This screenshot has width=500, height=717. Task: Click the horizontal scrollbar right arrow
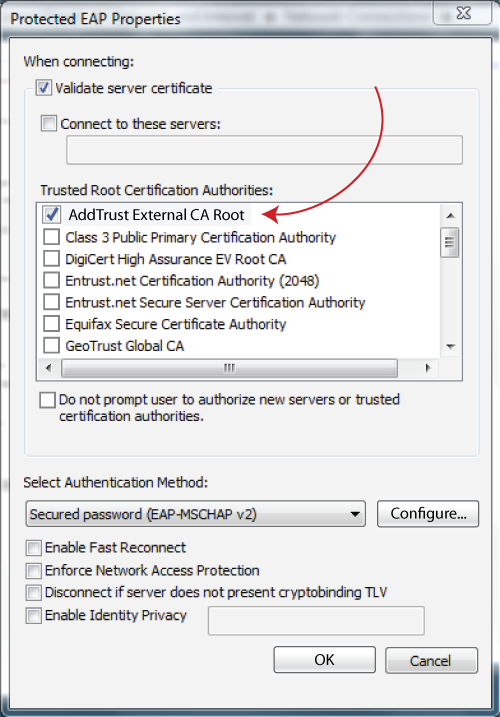(428, 368)
